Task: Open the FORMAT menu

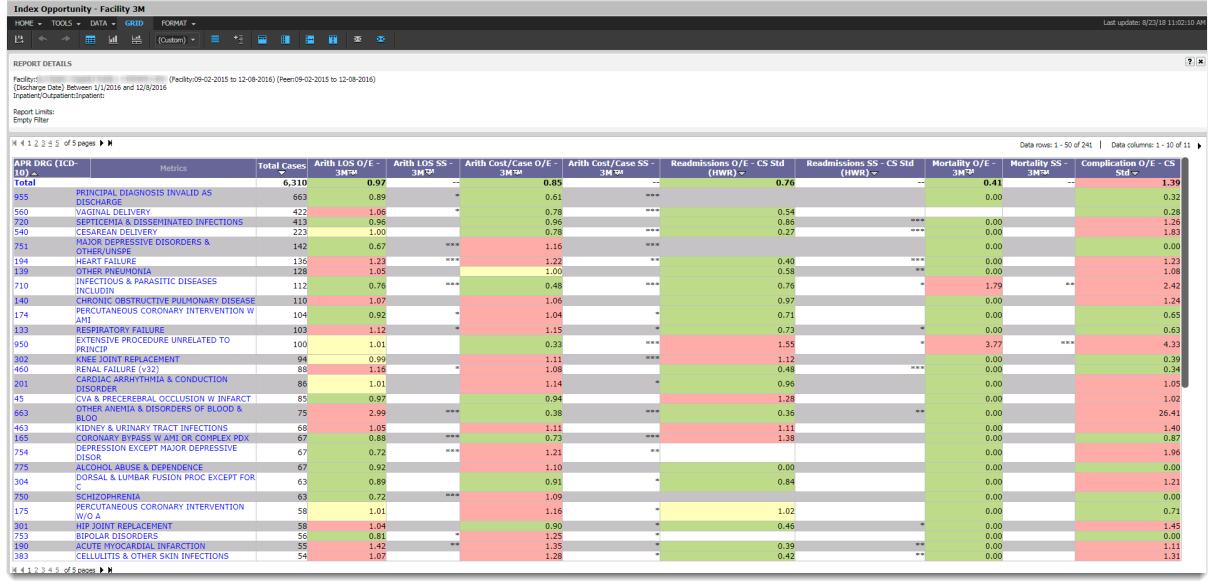Action: point(178,23)
